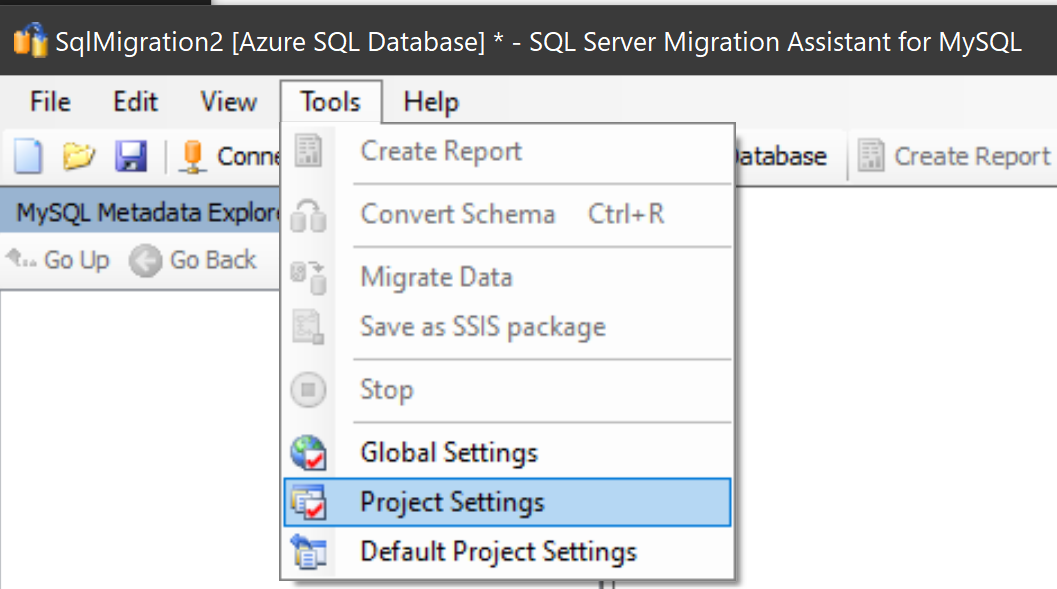
Task: Click the New project document icon
Action: pos(26,156)
